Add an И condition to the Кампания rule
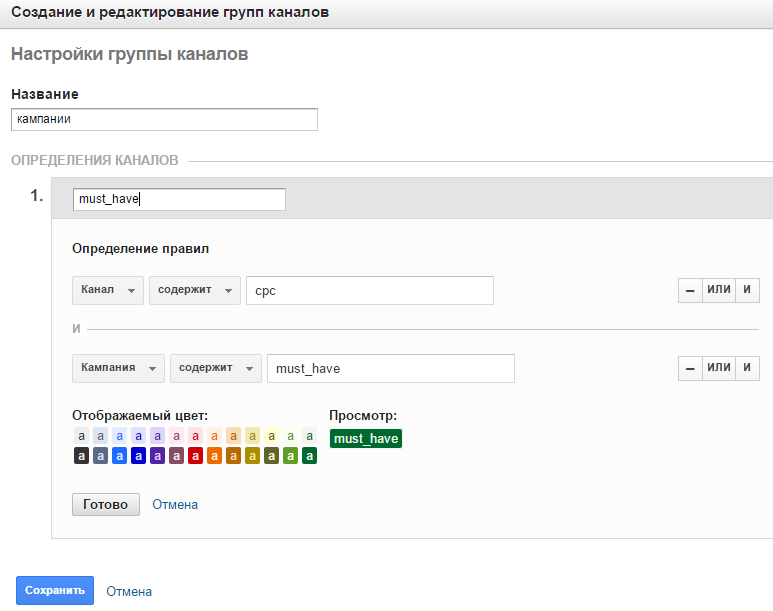The width and height of the screenshot is (773, 611). pos(747,368)
